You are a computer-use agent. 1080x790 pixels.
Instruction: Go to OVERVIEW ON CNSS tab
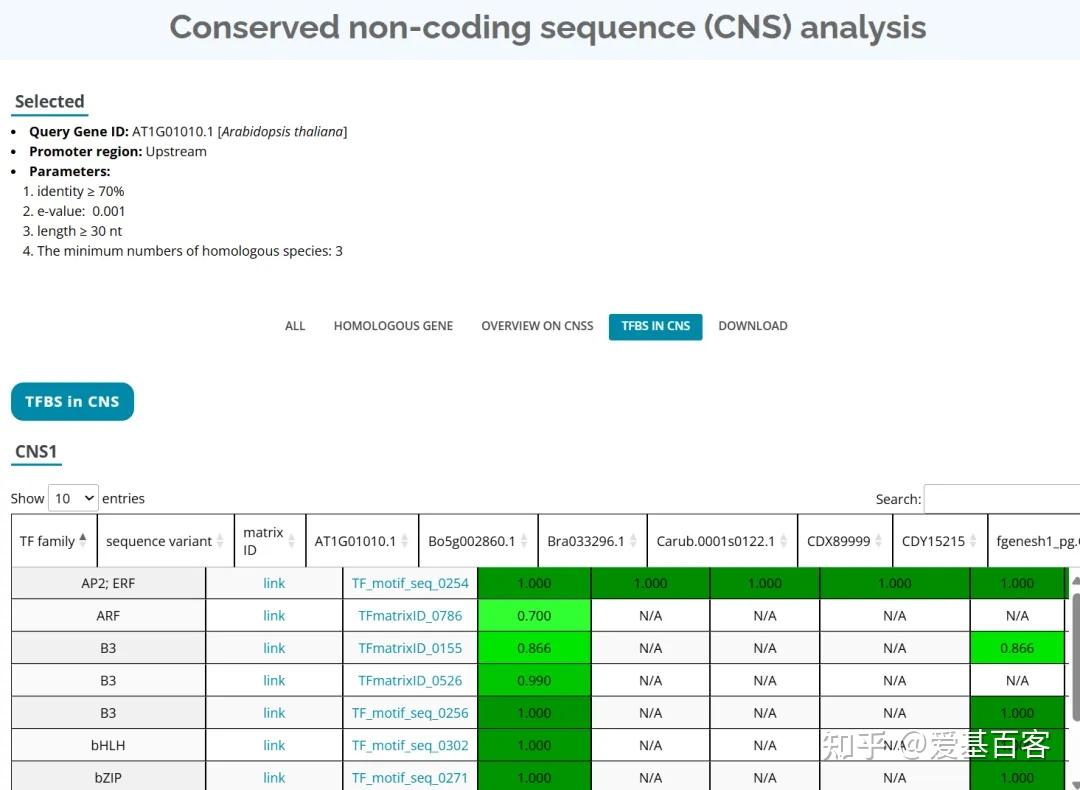pos(537,326)
